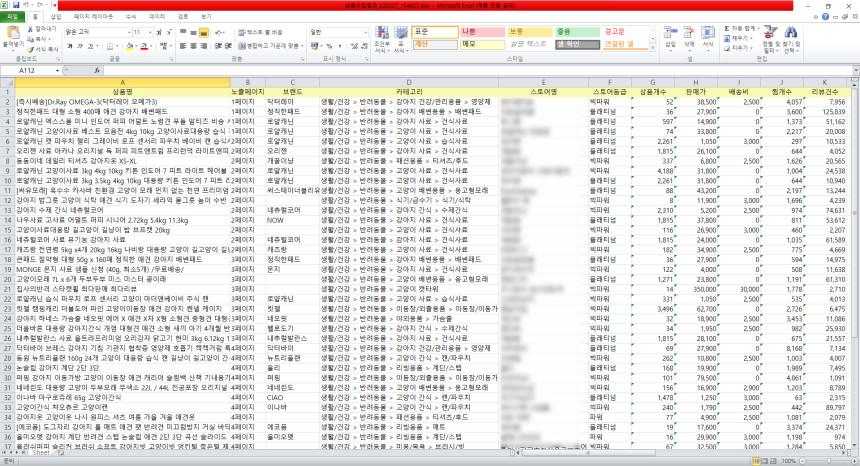Viewport: 860px width, 466px height.
Task: Click the Paste (붙여넣기) clipboard icon
Action: pos(12,33)
